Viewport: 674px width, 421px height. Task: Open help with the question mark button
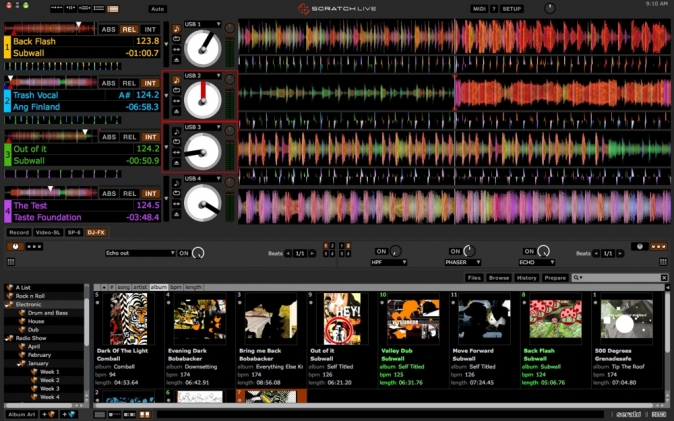(494, 9)
